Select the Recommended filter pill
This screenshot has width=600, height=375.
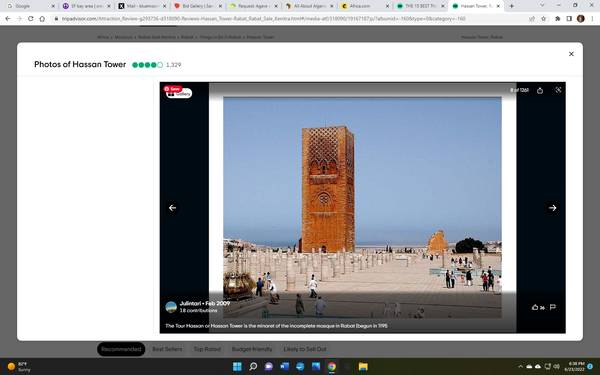(121, 349)
